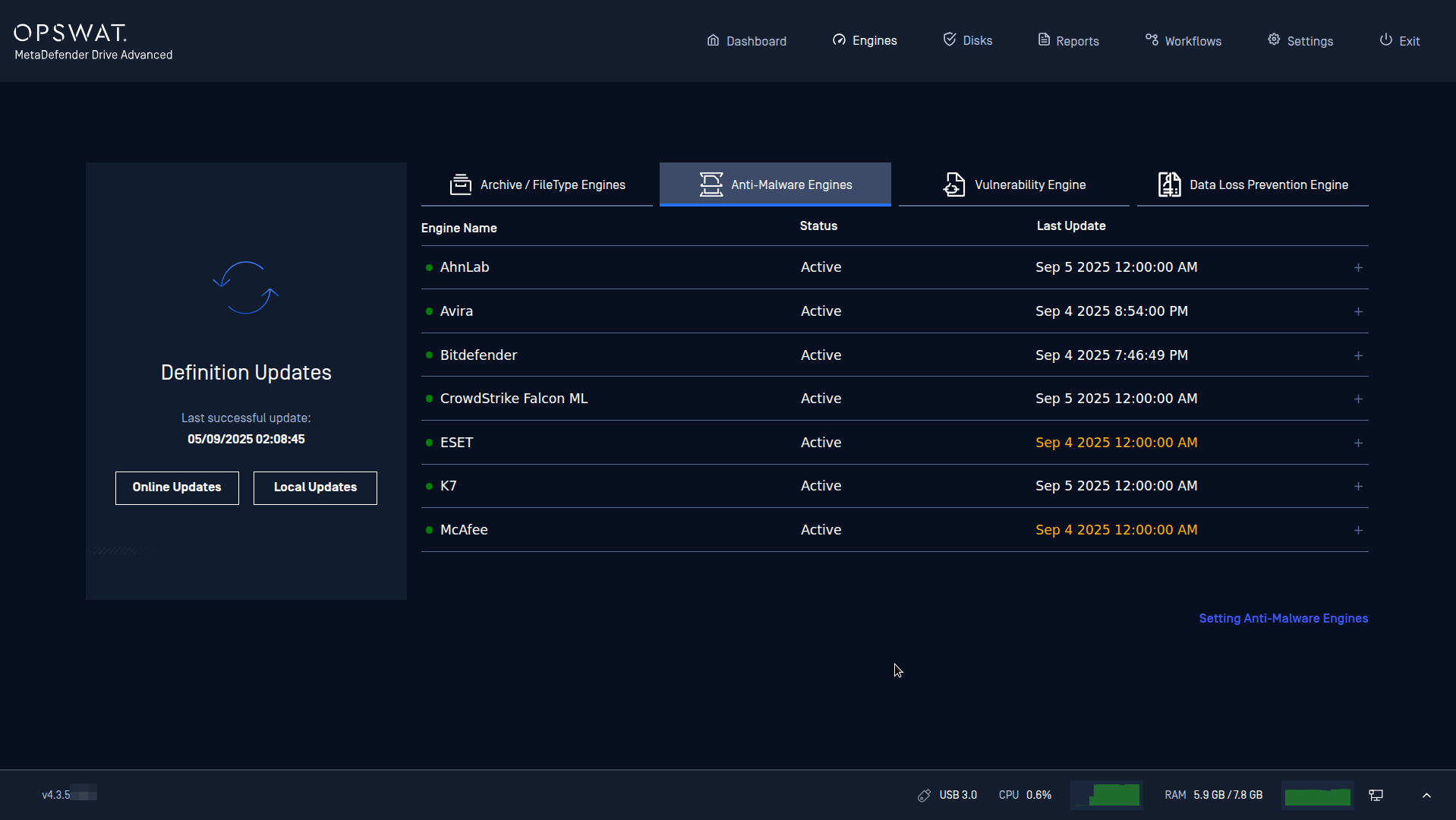Click CrowdStrike Falcon ML status dot

tap(429, 399)
